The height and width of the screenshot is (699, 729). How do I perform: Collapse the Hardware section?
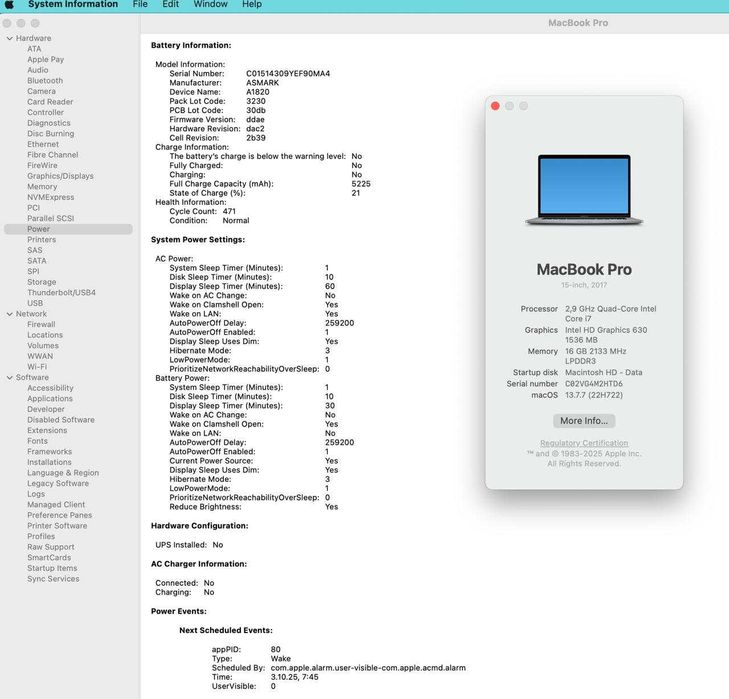tap(10, 39)
